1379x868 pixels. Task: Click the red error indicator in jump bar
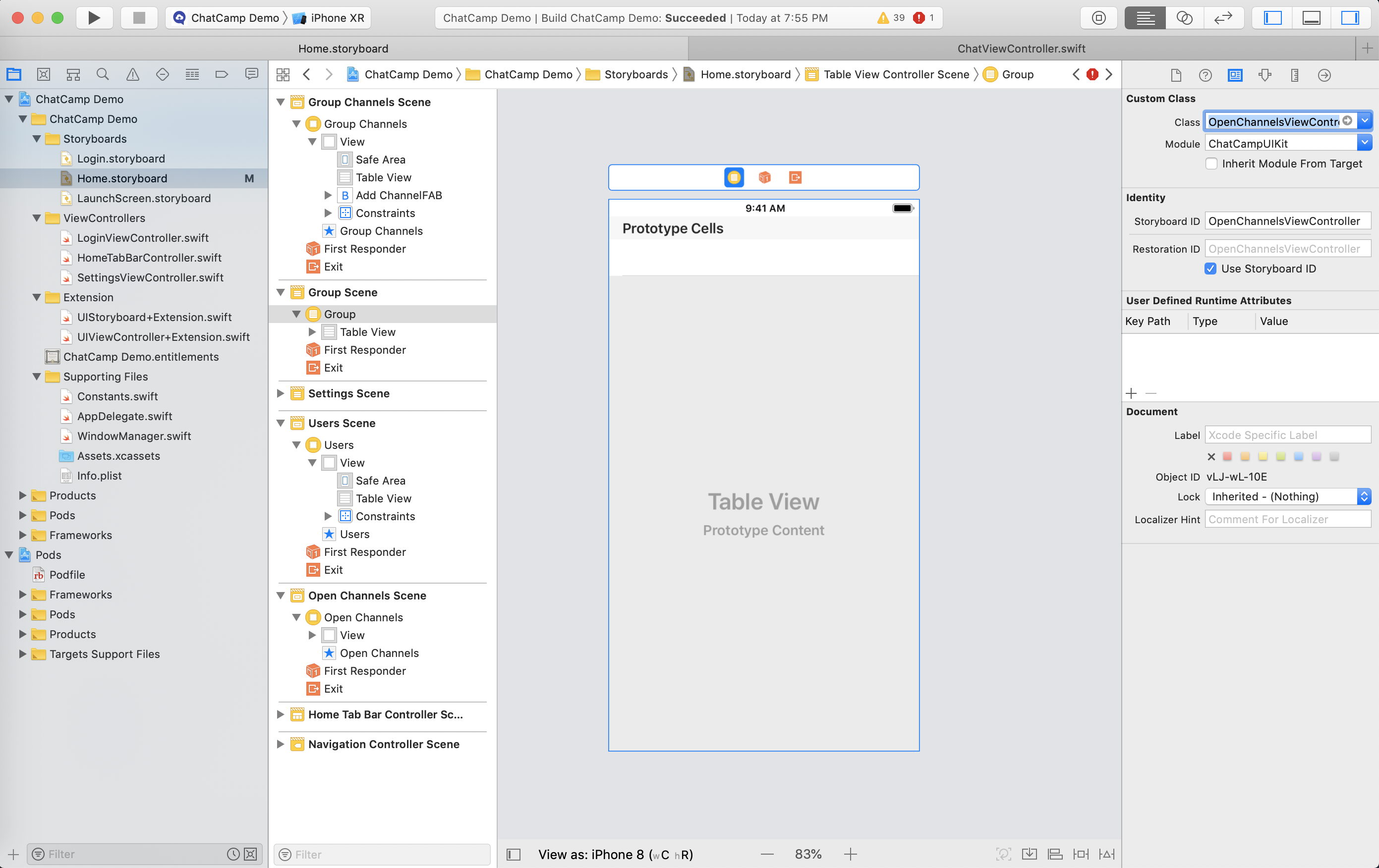tap(1092, 74)
